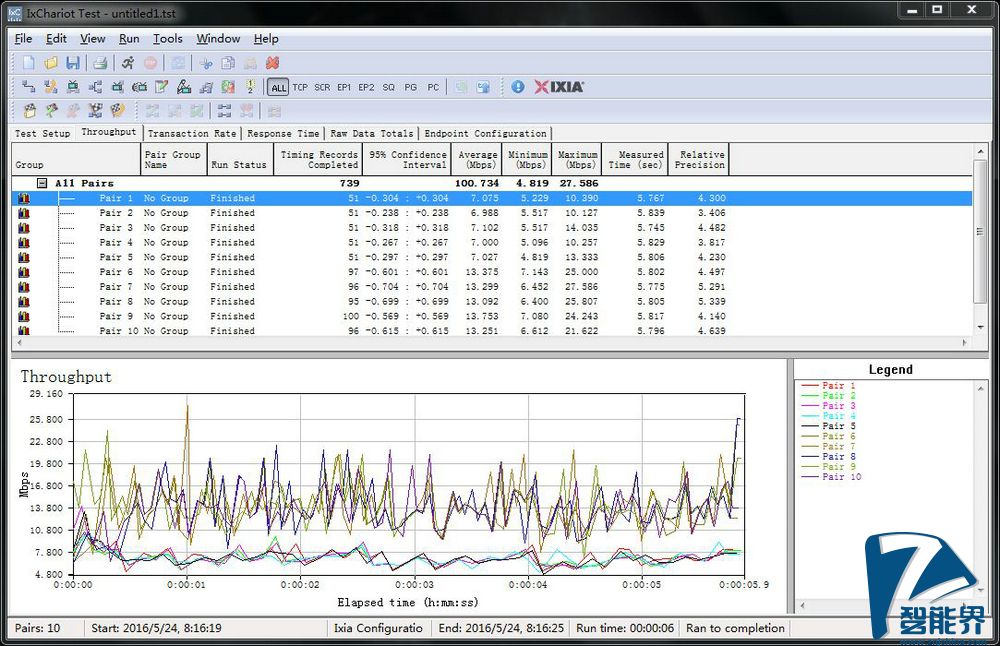Click the Copy icon in toolbar
This screenshot has height=646, width=1000.
(228, 63)
